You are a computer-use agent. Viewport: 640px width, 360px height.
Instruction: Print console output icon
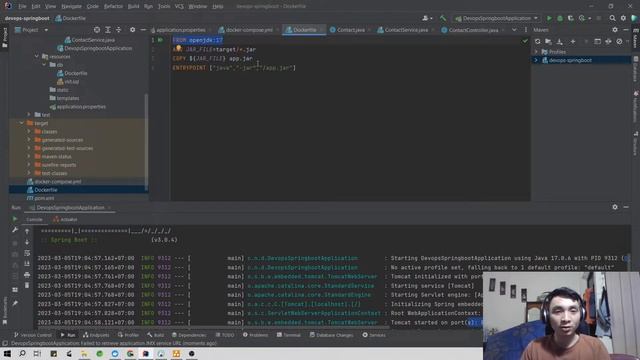pos(27,275)
